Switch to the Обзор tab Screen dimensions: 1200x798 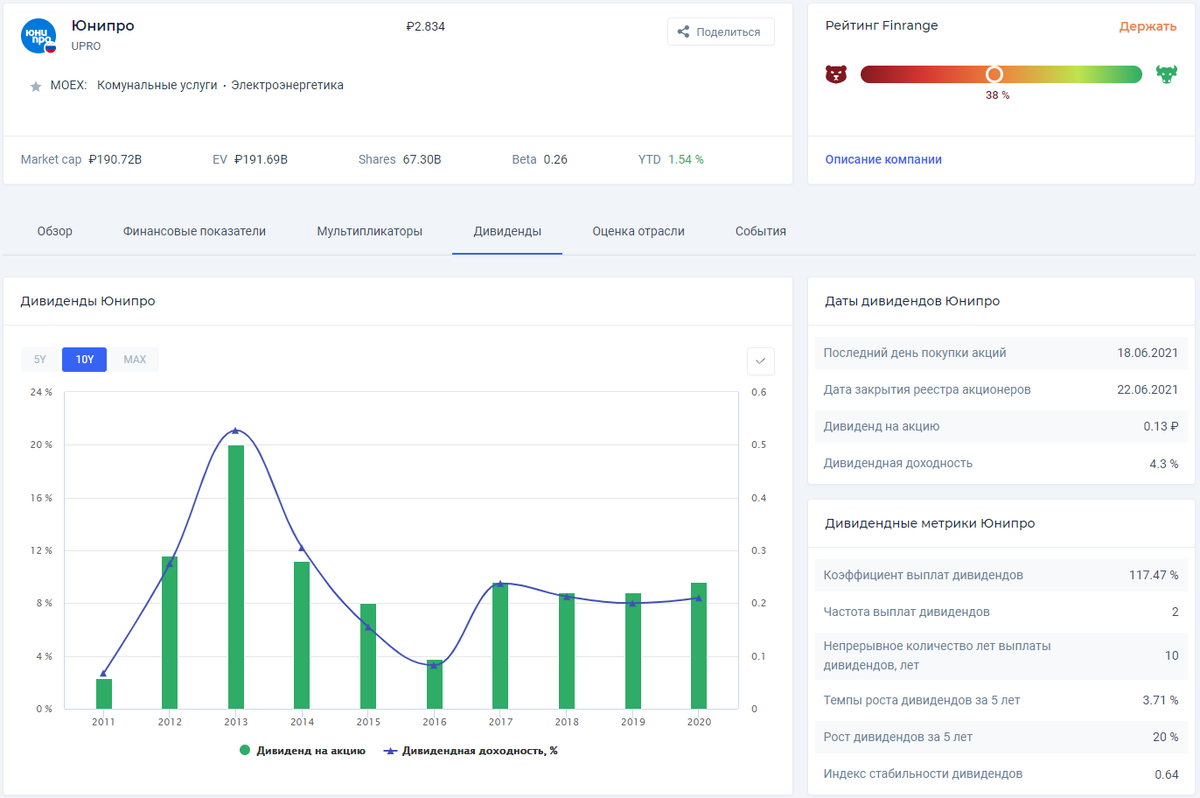click(x=55, y=231)
